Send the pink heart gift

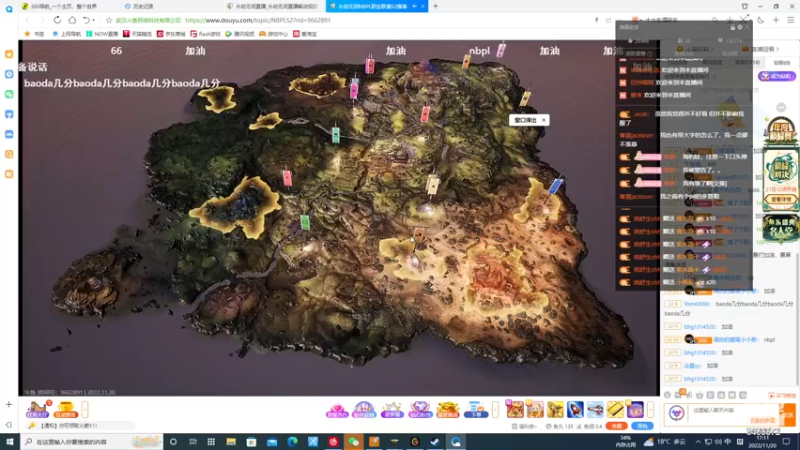[337, 410]
